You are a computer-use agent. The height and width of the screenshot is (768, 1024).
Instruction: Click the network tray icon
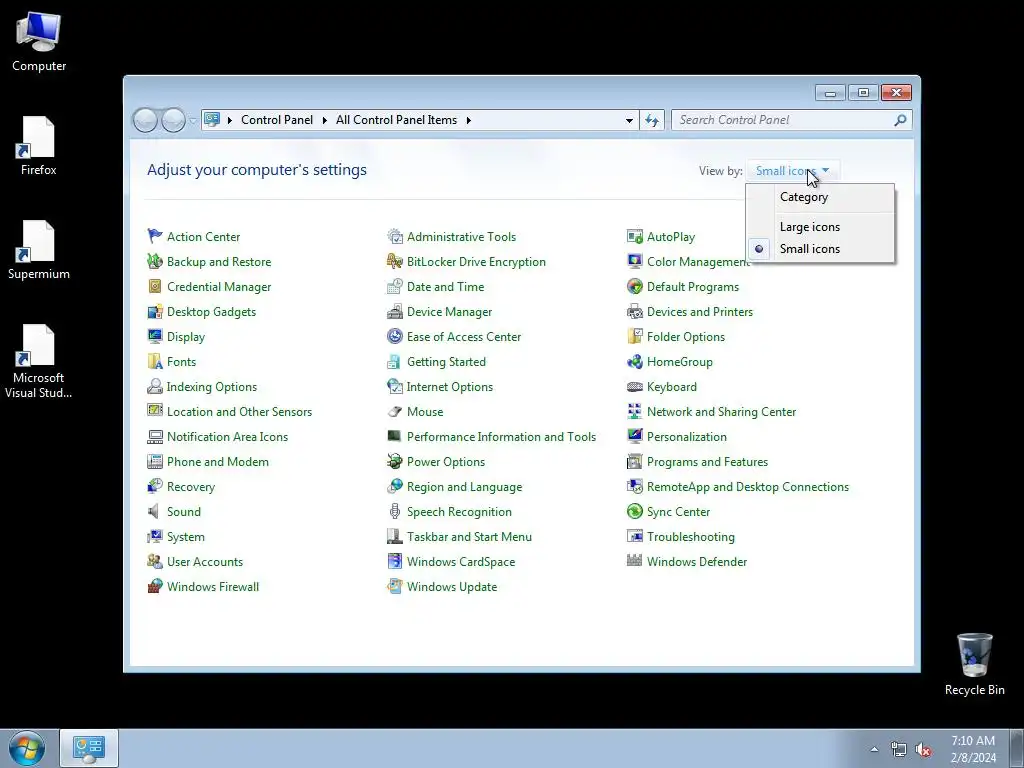(x=899, y=750)
